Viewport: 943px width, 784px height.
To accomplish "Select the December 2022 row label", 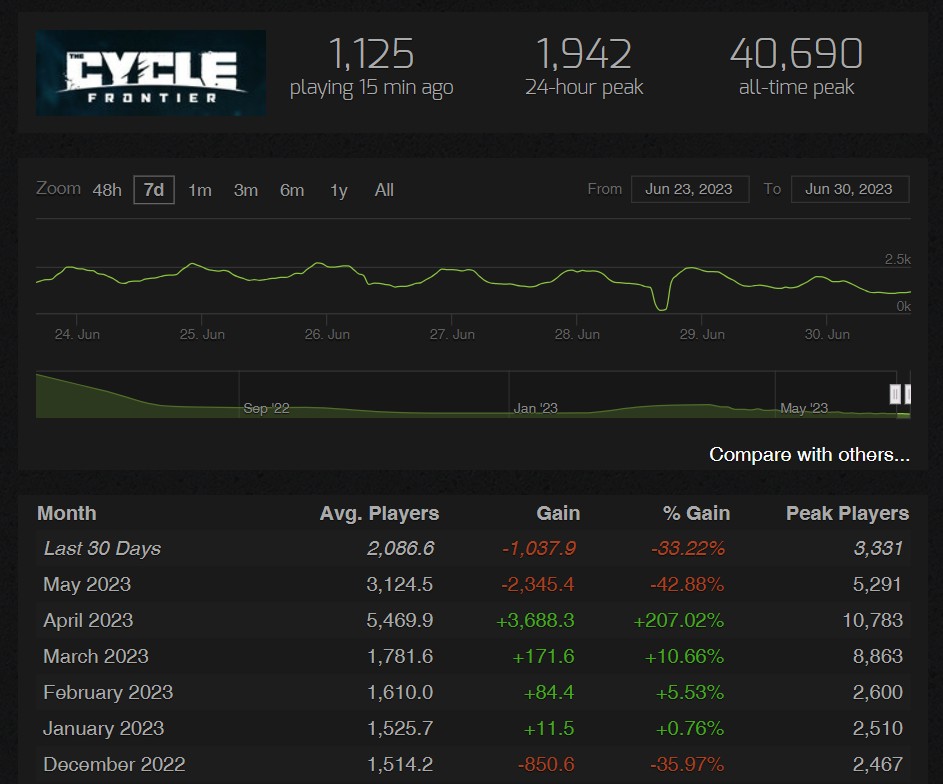I will 114,764.
